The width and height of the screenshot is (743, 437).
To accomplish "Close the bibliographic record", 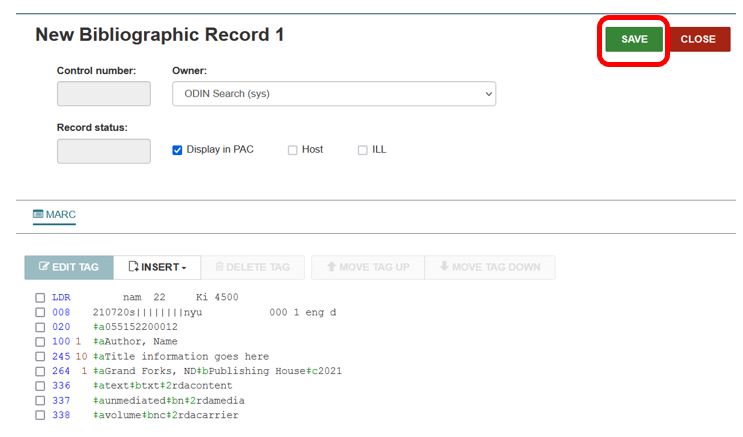I will [x=698, y=39].
